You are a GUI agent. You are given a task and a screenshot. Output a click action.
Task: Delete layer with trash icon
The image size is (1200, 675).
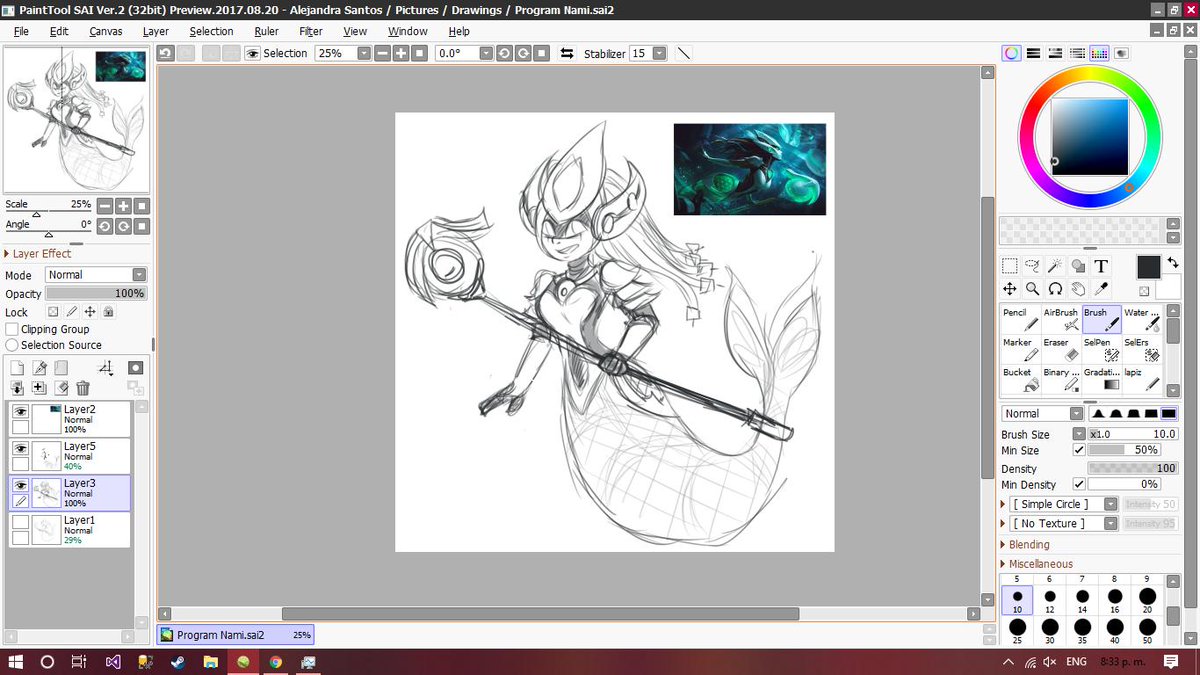pos(83,388)
